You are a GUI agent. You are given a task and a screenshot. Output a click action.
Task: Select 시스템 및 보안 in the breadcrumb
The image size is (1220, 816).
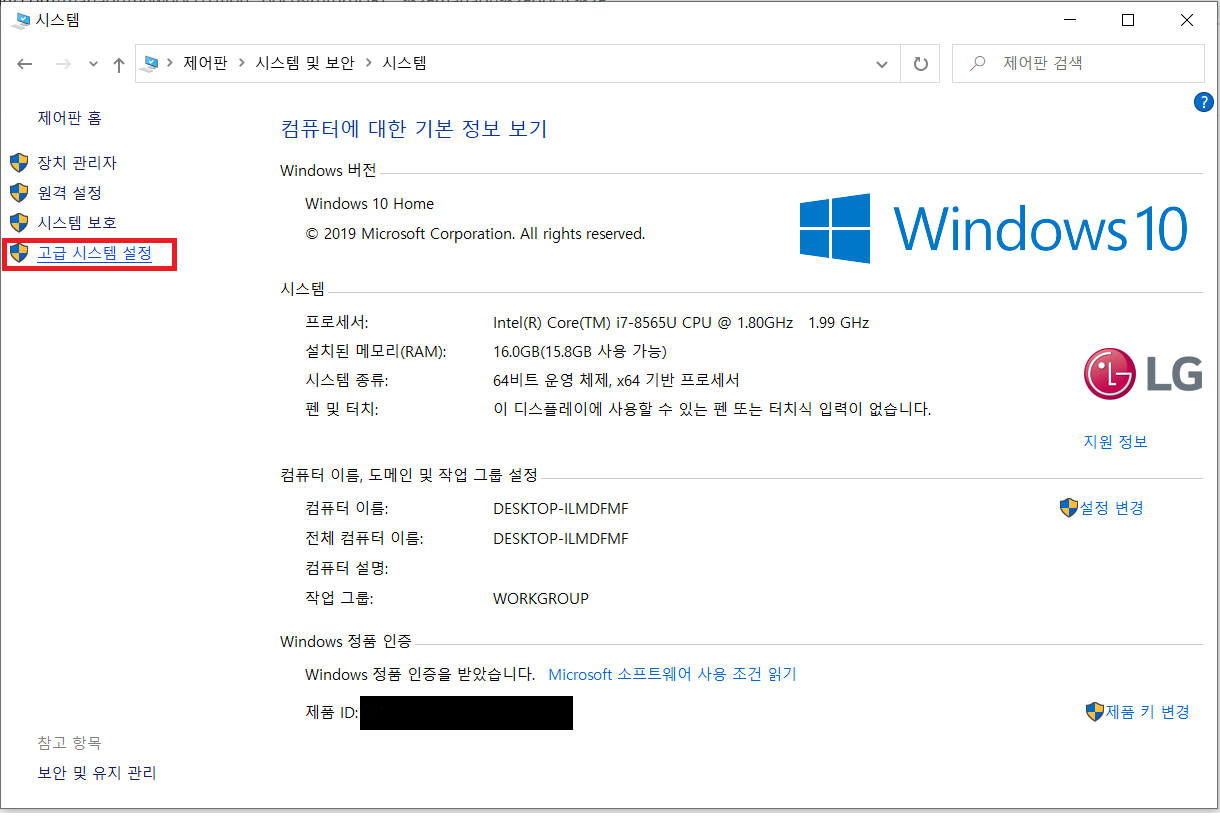tap(305, 63)
